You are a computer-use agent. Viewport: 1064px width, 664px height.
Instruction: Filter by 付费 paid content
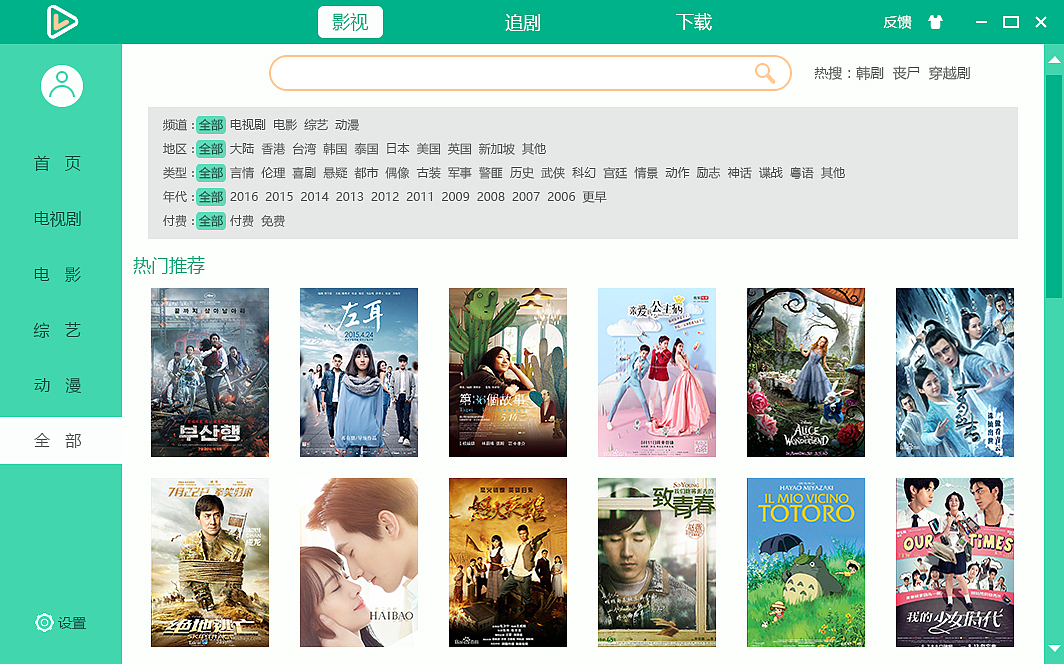pos(242,221)
